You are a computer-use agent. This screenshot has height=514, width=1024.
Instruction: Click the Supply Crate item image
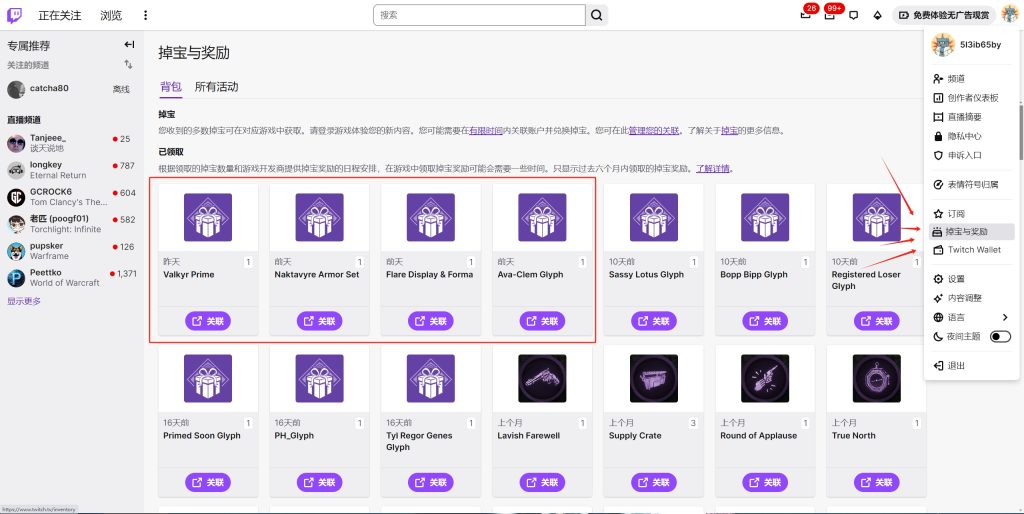click(x=654, y=379)
